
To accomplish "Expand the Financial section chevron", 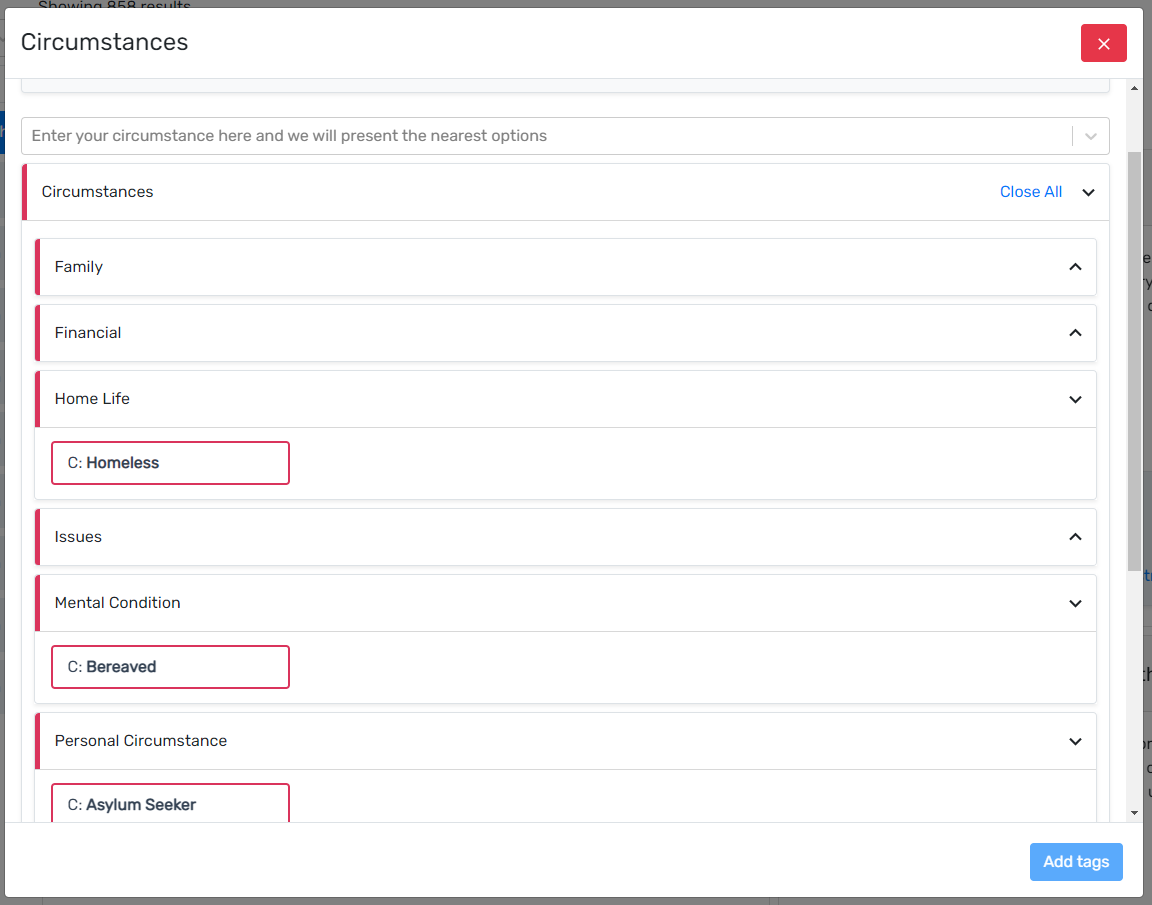I will (x=1075, y=333).
